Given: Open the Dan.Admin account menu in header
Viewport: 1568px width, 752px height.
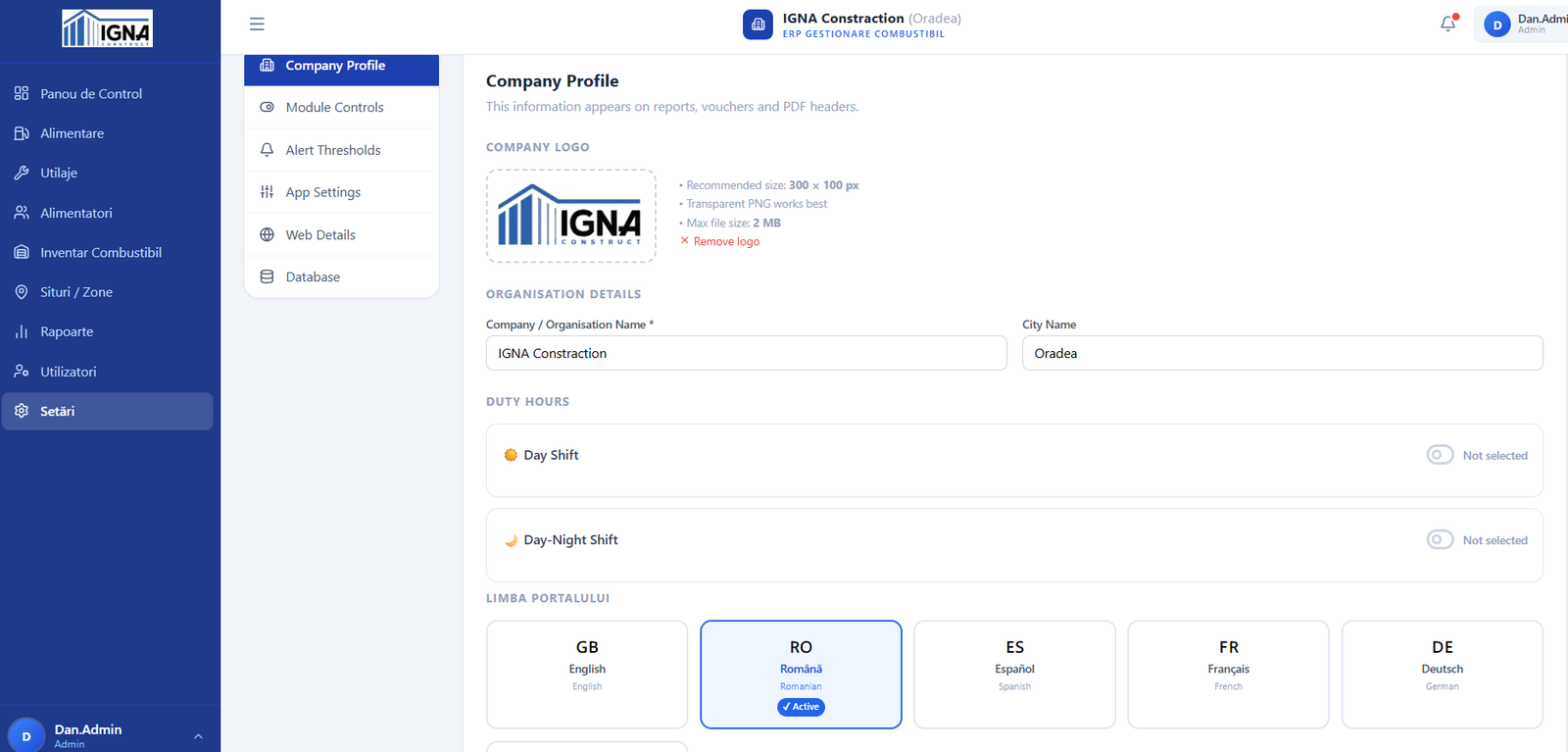Looking at the screenshot, I should click(1522, 25).
